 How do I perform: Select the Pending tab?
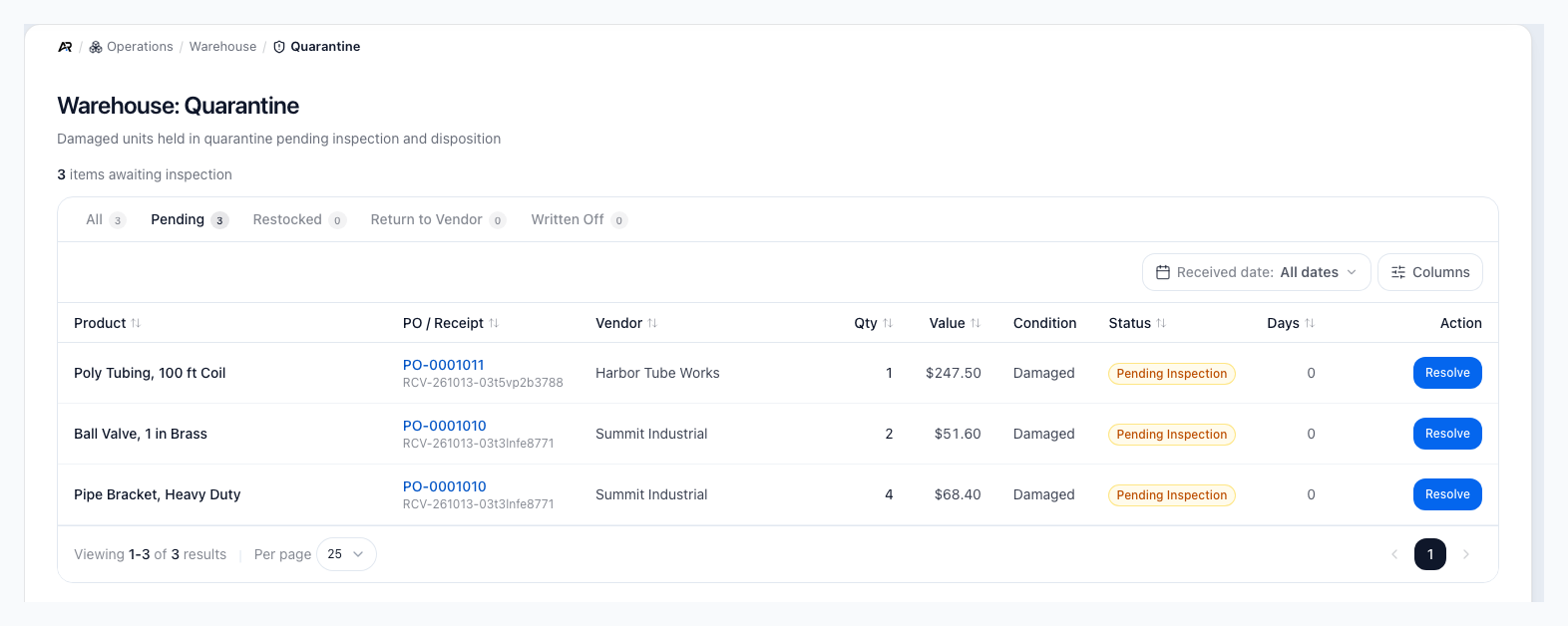point(190,220)
